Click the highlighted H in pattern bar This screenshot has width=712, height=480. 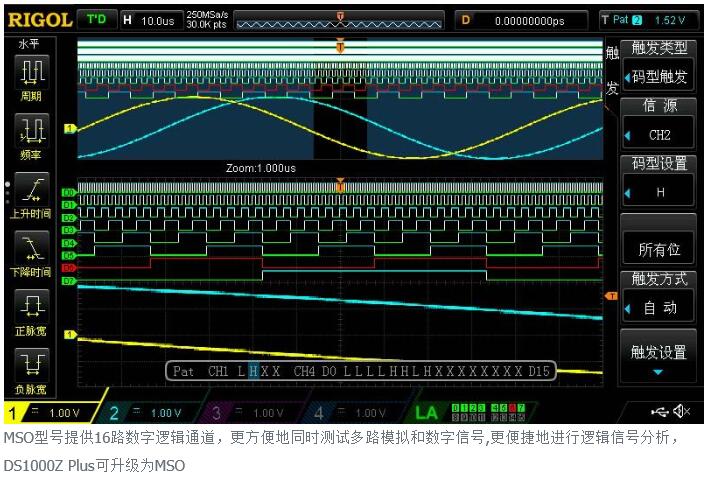click(x=253, y=371)
